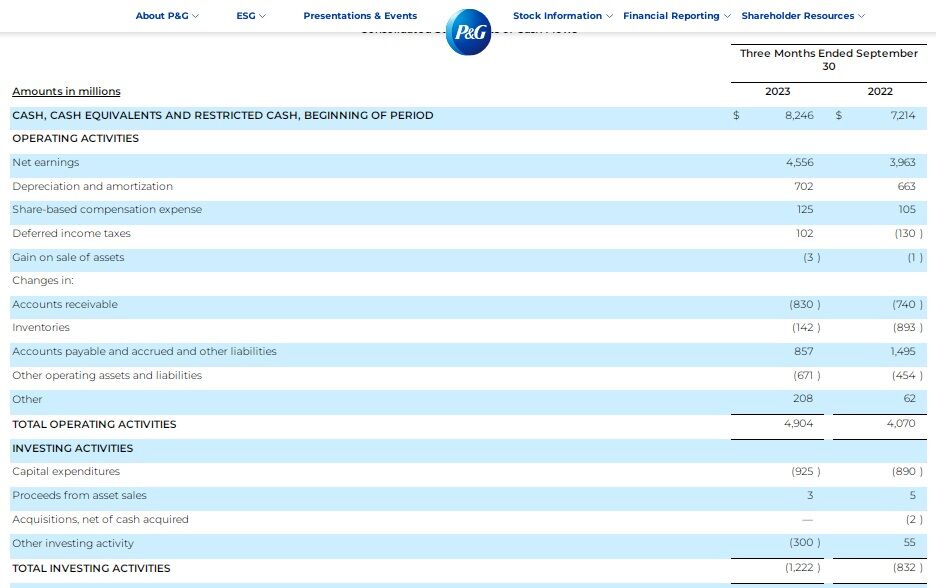Expand the Shareholder Resources chevron

click(861, 16)
